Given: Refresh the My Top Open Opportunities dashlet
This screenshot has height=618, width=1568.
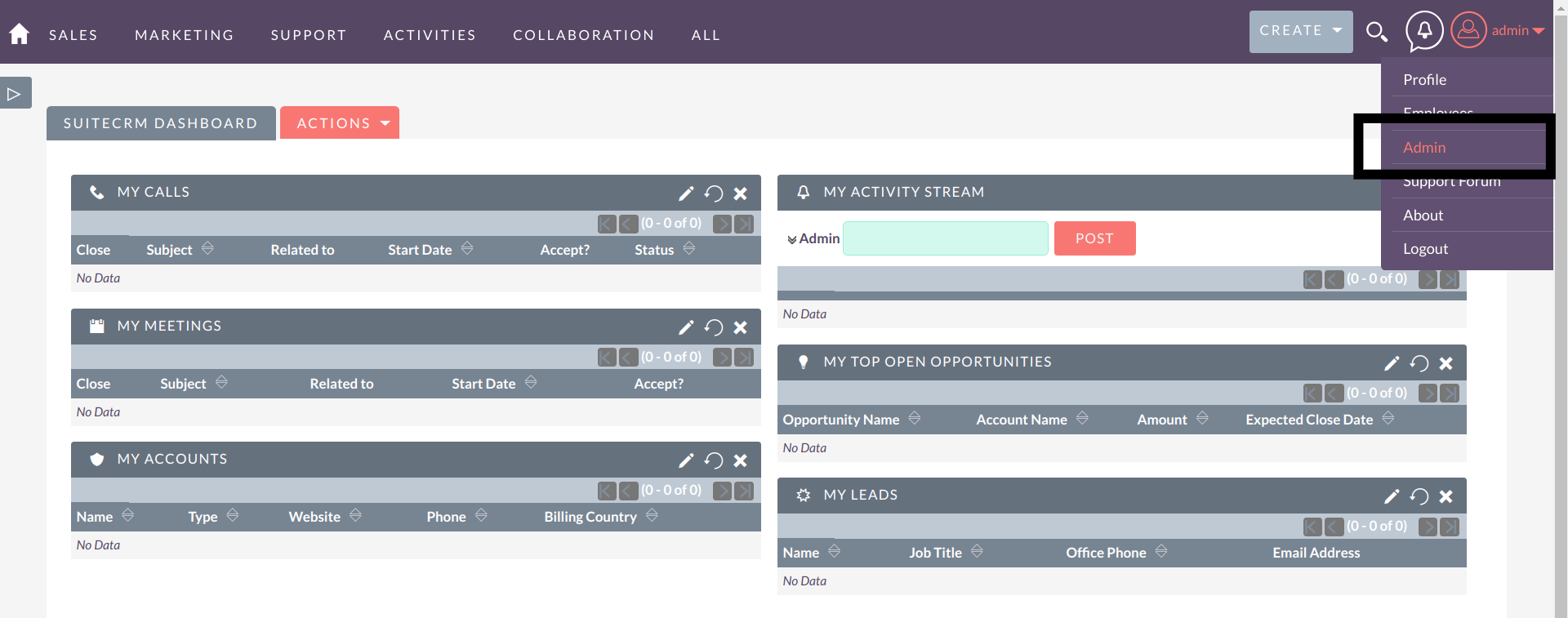Looking at the screenshot, I should pos(1419,363).
